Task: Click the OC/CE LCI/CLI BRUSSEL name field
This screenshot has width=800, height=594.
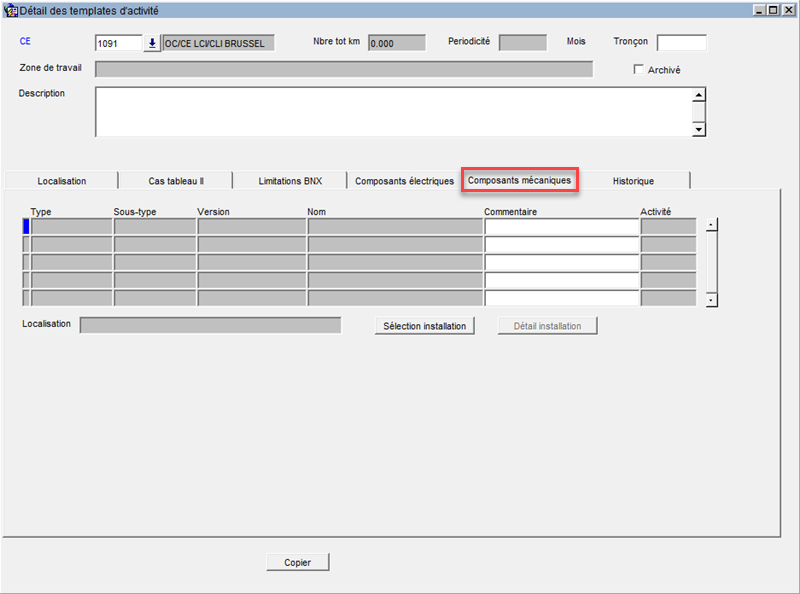Action: [218, 43]
